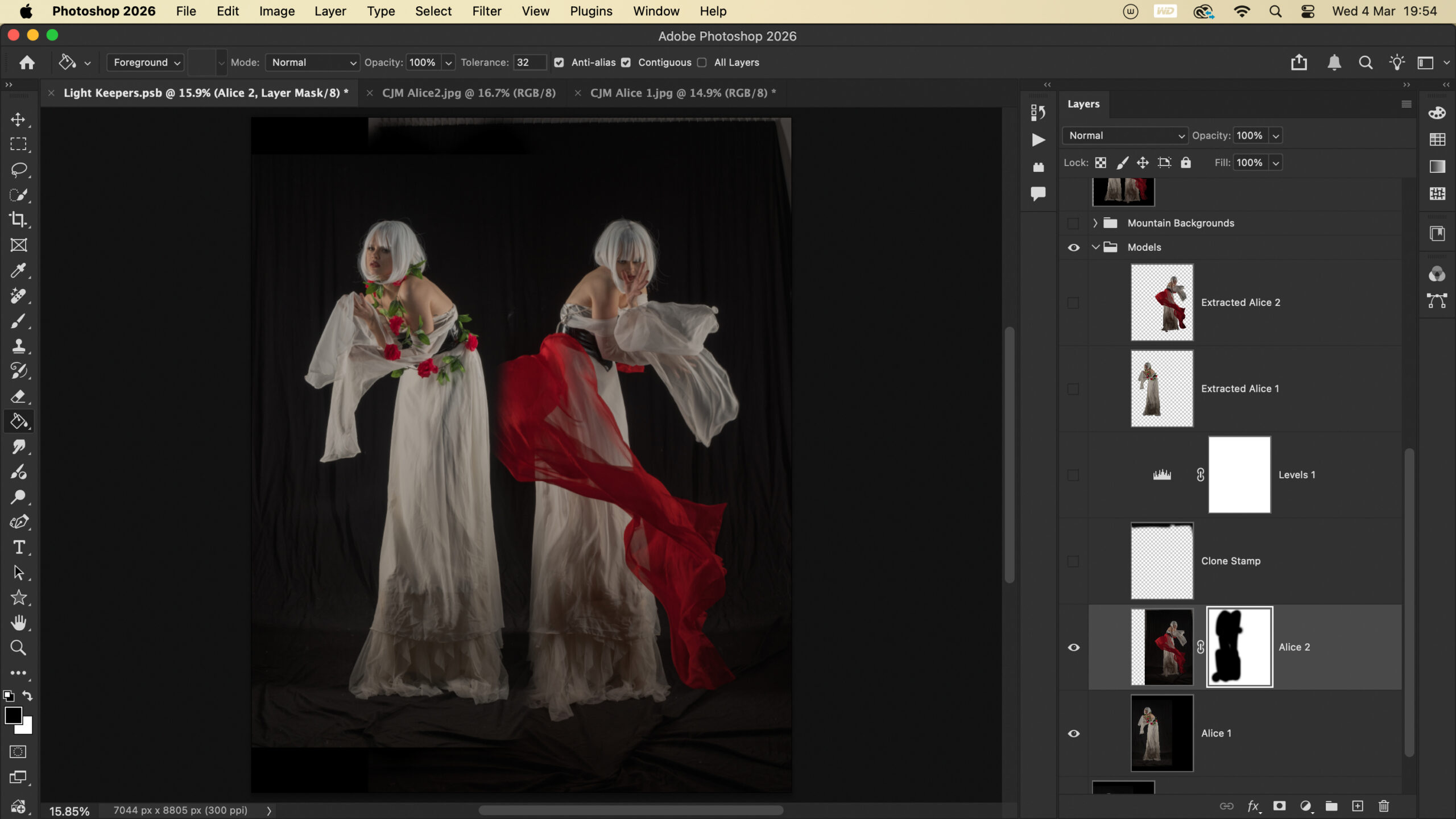The image size is (1456, 819).
Task: Select the Clone Stamp tool
Action: tap(18, 346)
